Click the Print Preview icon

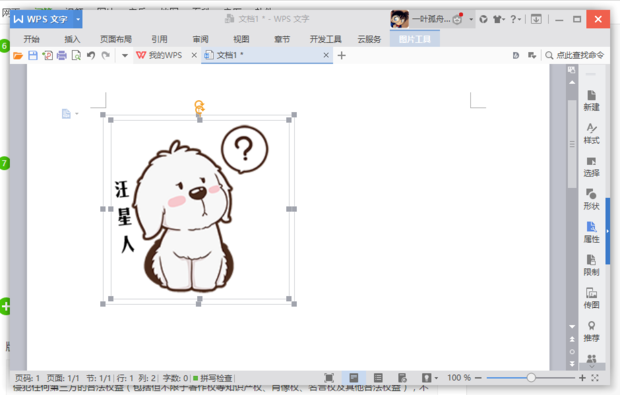(x=76, y=55)
